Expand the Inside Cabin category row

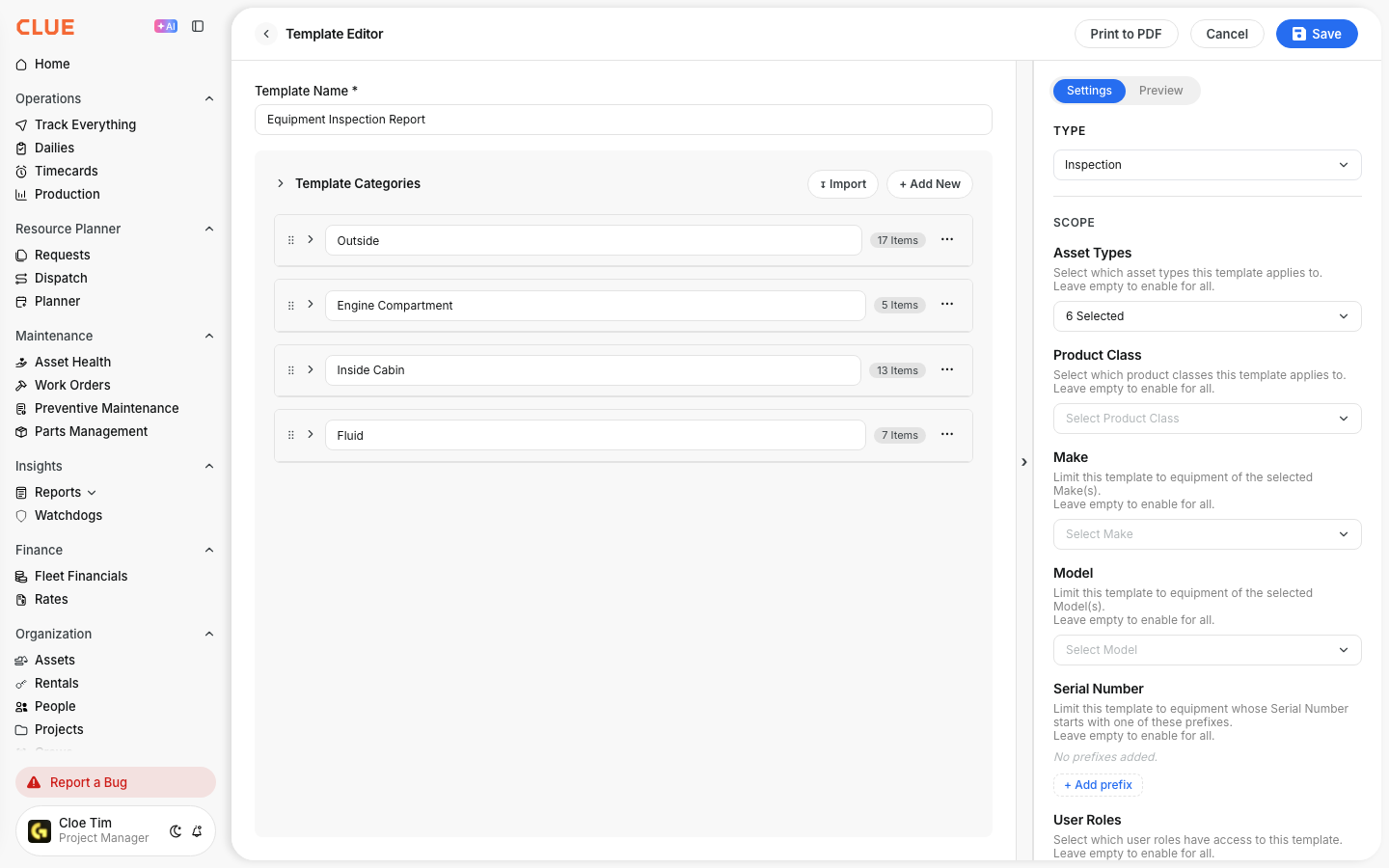(311, 369)
